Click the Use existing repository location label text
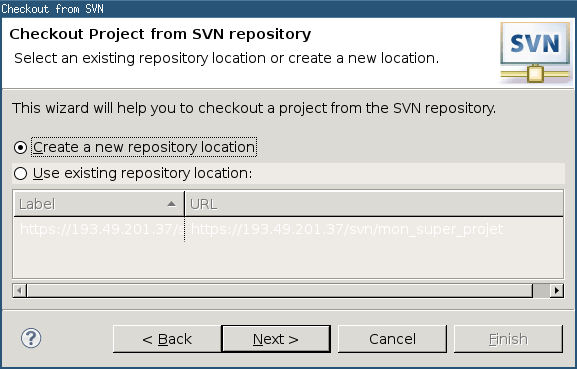577x369 pixels. (x=142, y=173)
